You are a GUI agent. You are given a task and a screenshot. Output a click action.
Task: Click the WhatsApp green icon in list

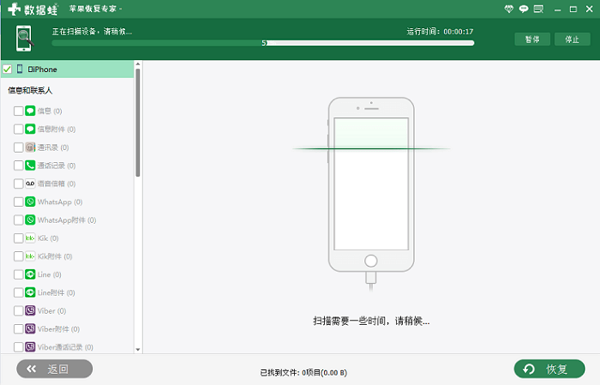[30, 202]
